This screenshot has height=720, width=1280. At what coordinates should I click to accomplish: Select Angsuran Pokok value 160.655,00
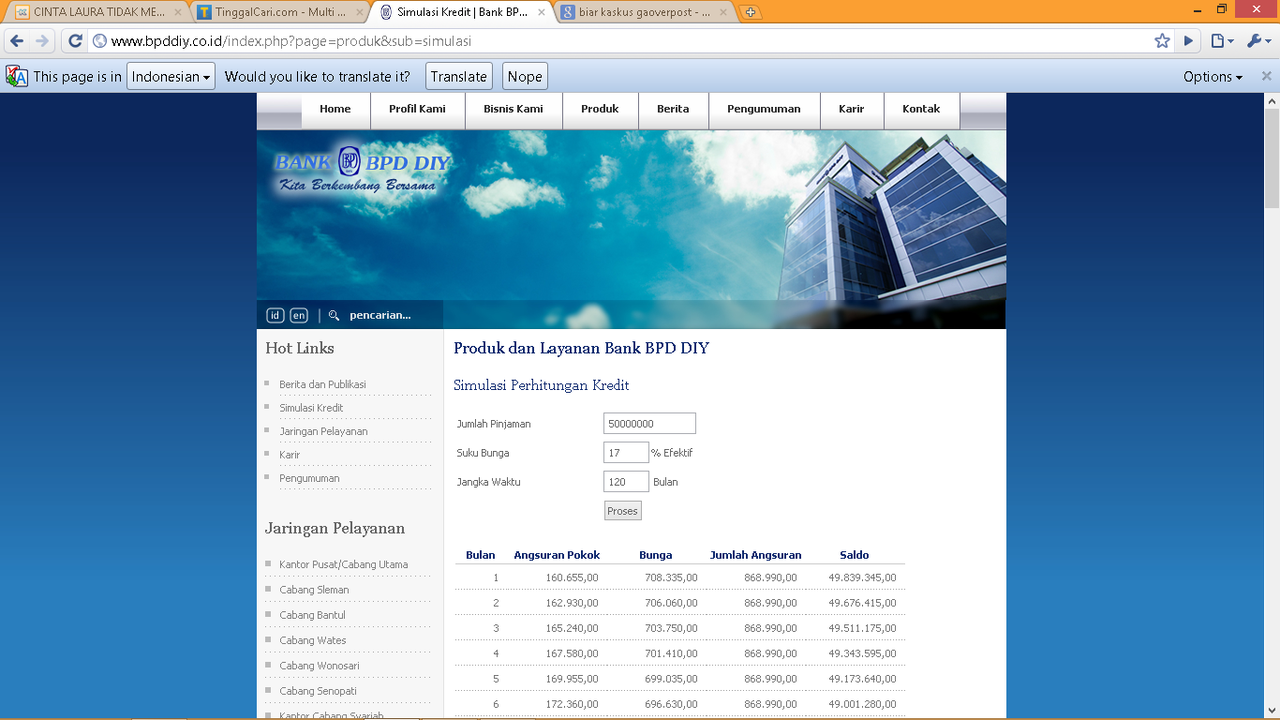pyautogui.click(x=572, y=577)
